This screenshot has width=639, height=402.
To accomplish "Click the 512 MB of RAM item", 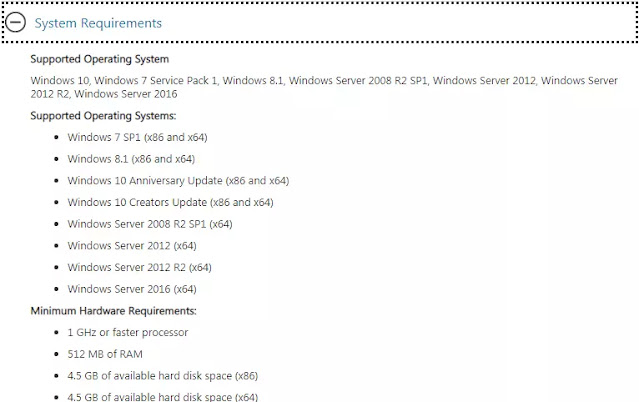I will pyautogui.click(x=105, y=354).
